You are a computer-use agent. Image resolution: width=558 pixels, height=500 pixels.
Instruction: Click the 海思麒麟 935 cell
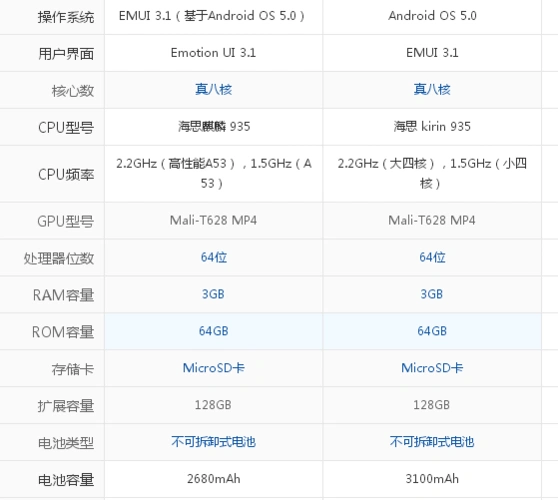[214, 127]
